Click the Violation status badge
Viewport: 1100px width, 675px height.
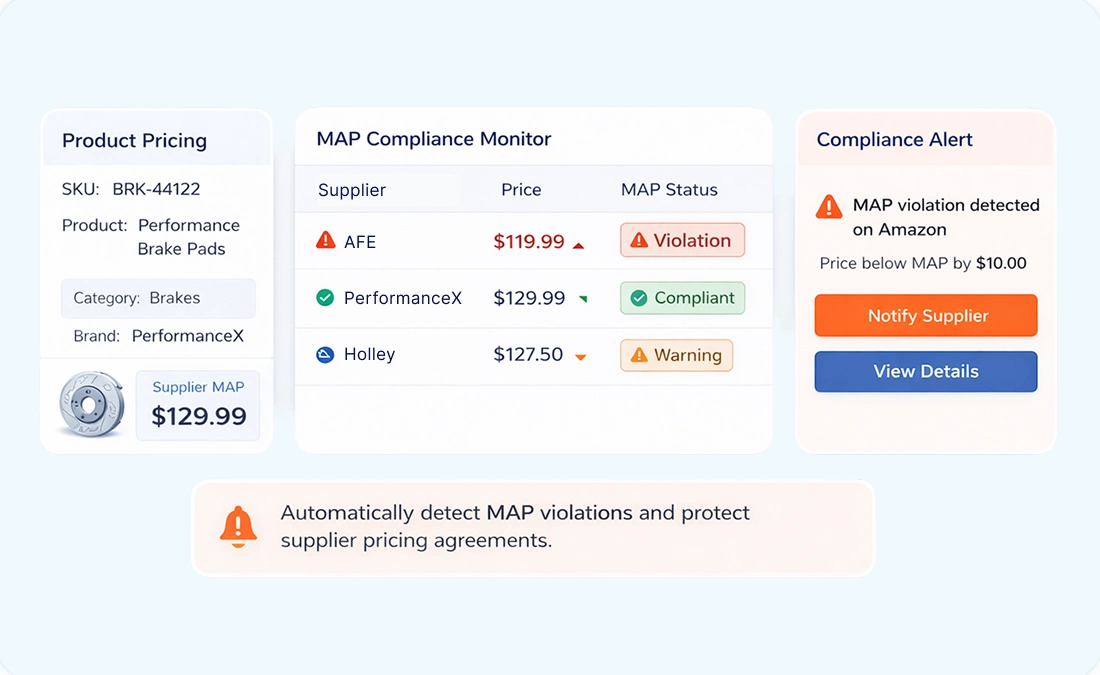tap(682, 240)
